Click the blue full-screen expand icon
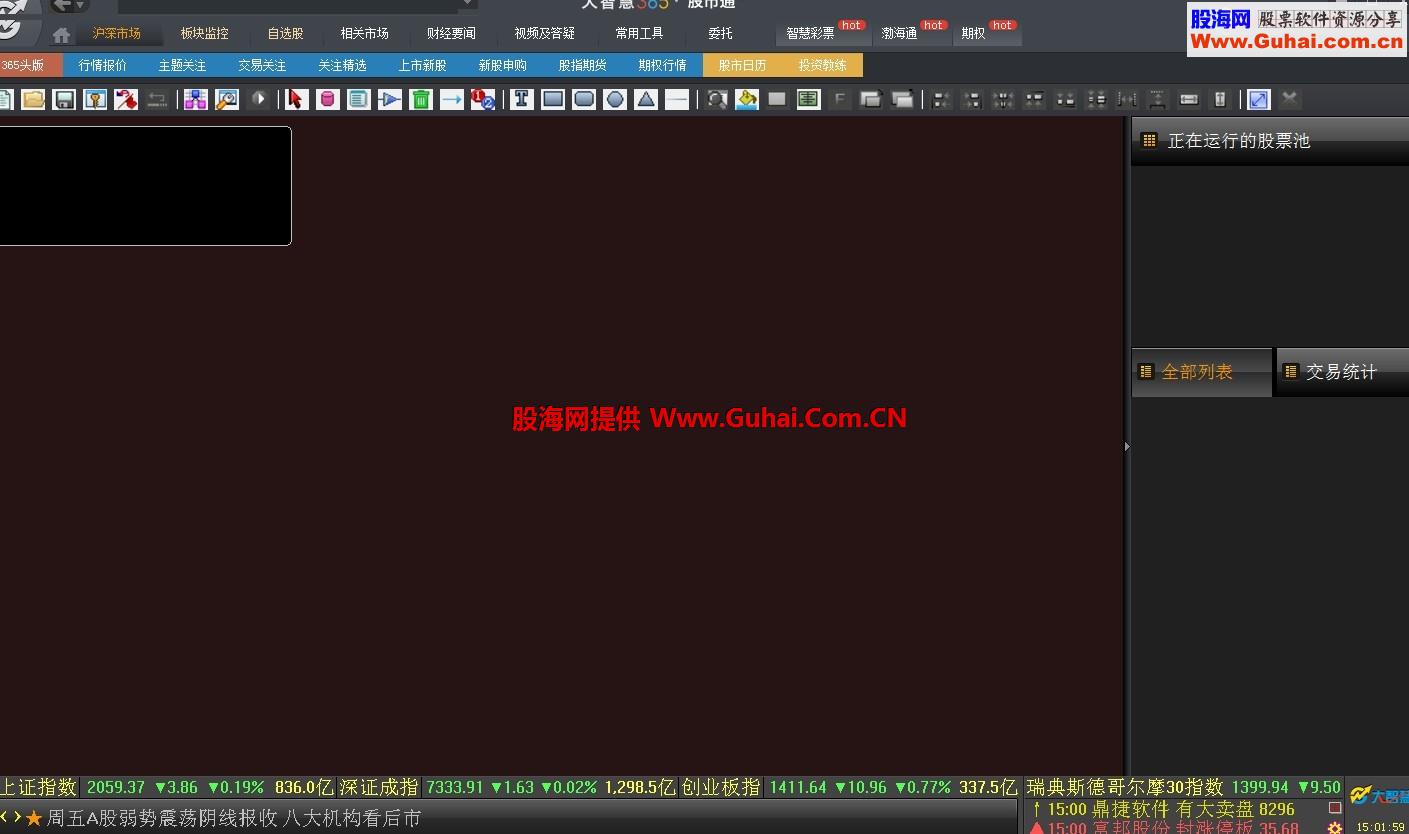 tap(1259, 99)
